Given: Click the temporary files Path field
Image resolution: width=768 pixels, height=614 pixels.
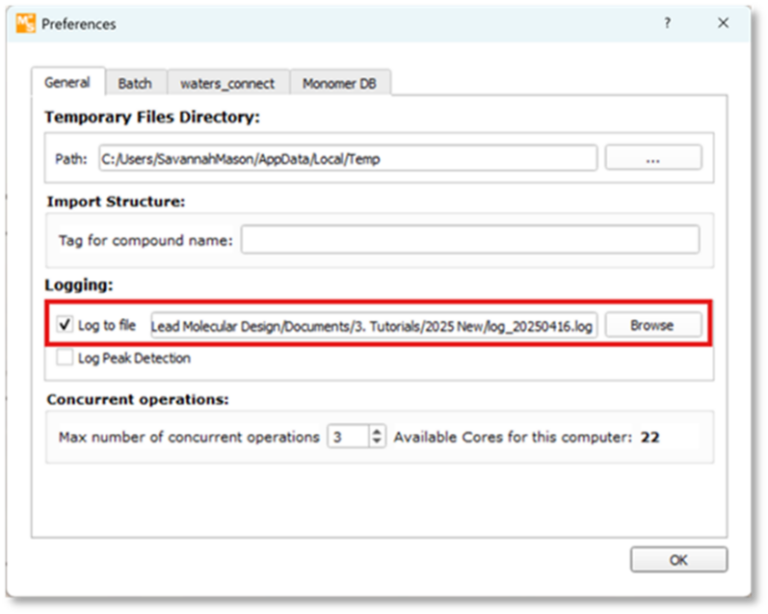Looking at the screenshot, I should click(x=348, y=159).
